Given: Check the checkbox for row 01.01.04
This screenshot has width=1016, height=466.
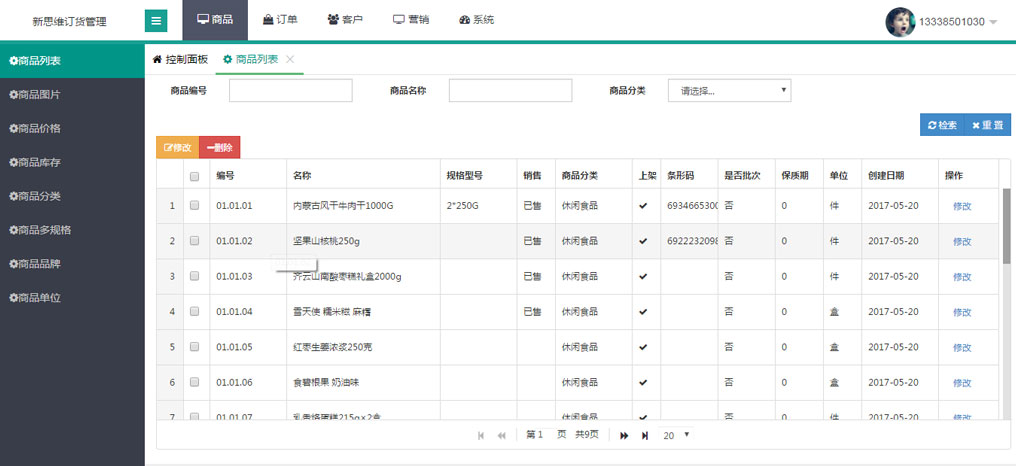Looking at the screenshot, I should 194,312.
